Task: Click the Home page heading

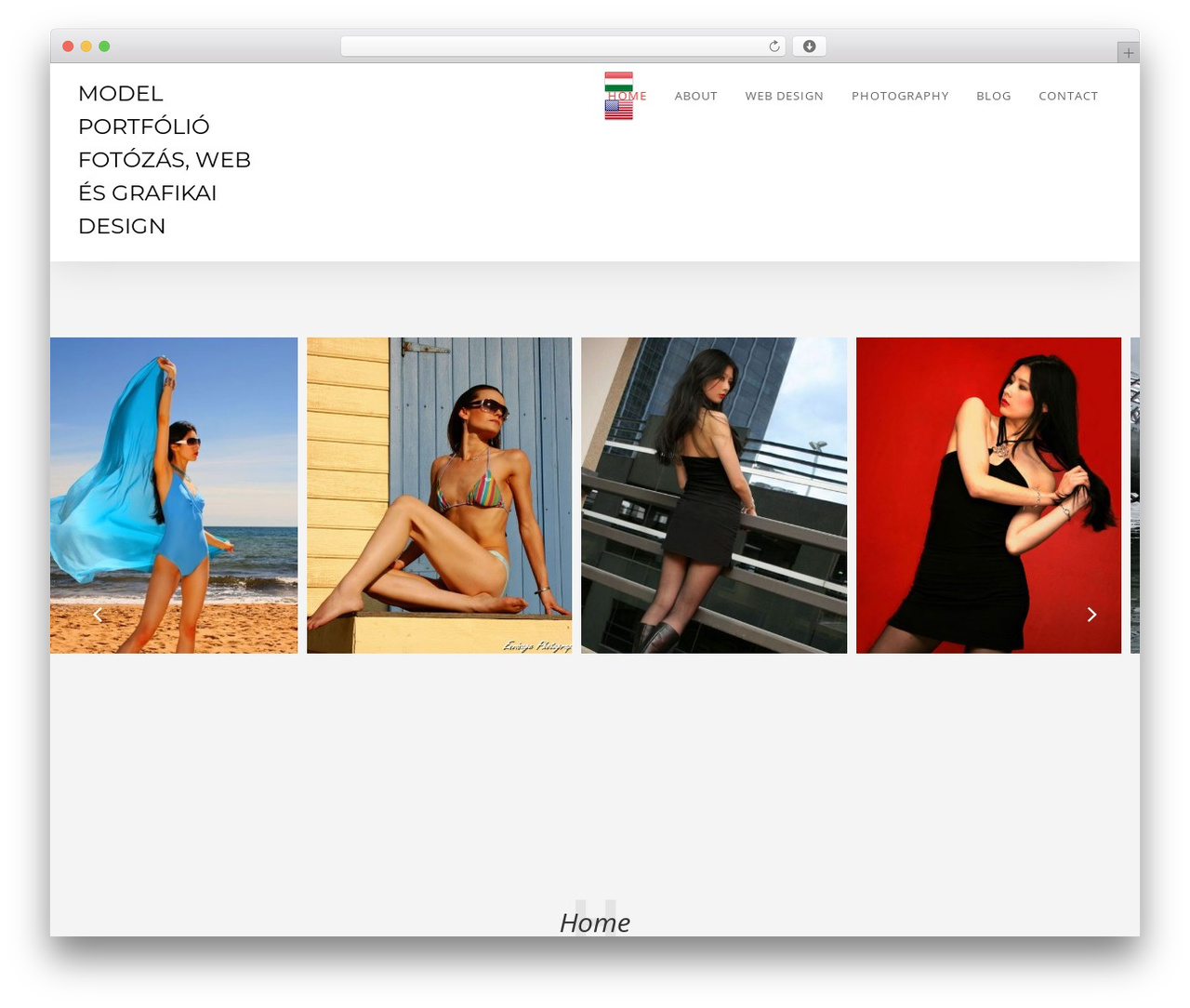Action: 595,922
